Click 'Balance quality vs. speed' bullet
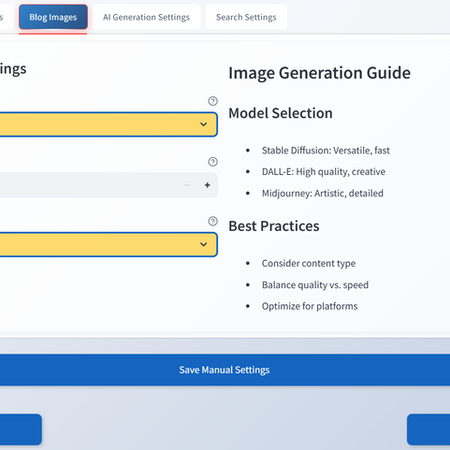 (315, 285)
